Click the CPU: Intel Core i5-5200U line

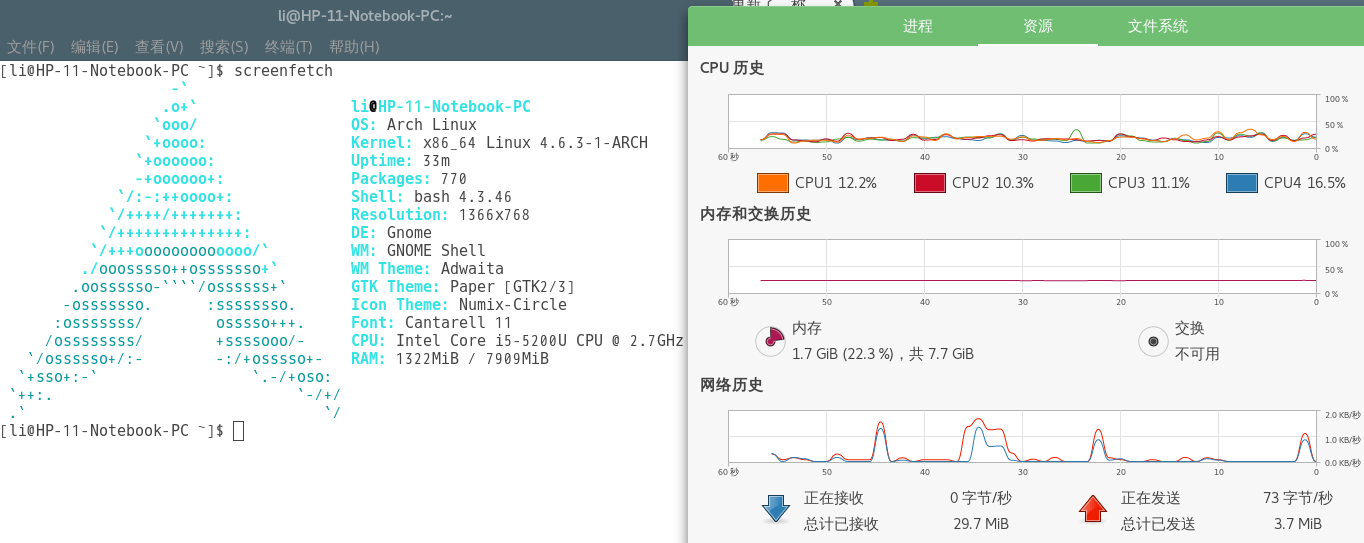click(x=517, y=341)
